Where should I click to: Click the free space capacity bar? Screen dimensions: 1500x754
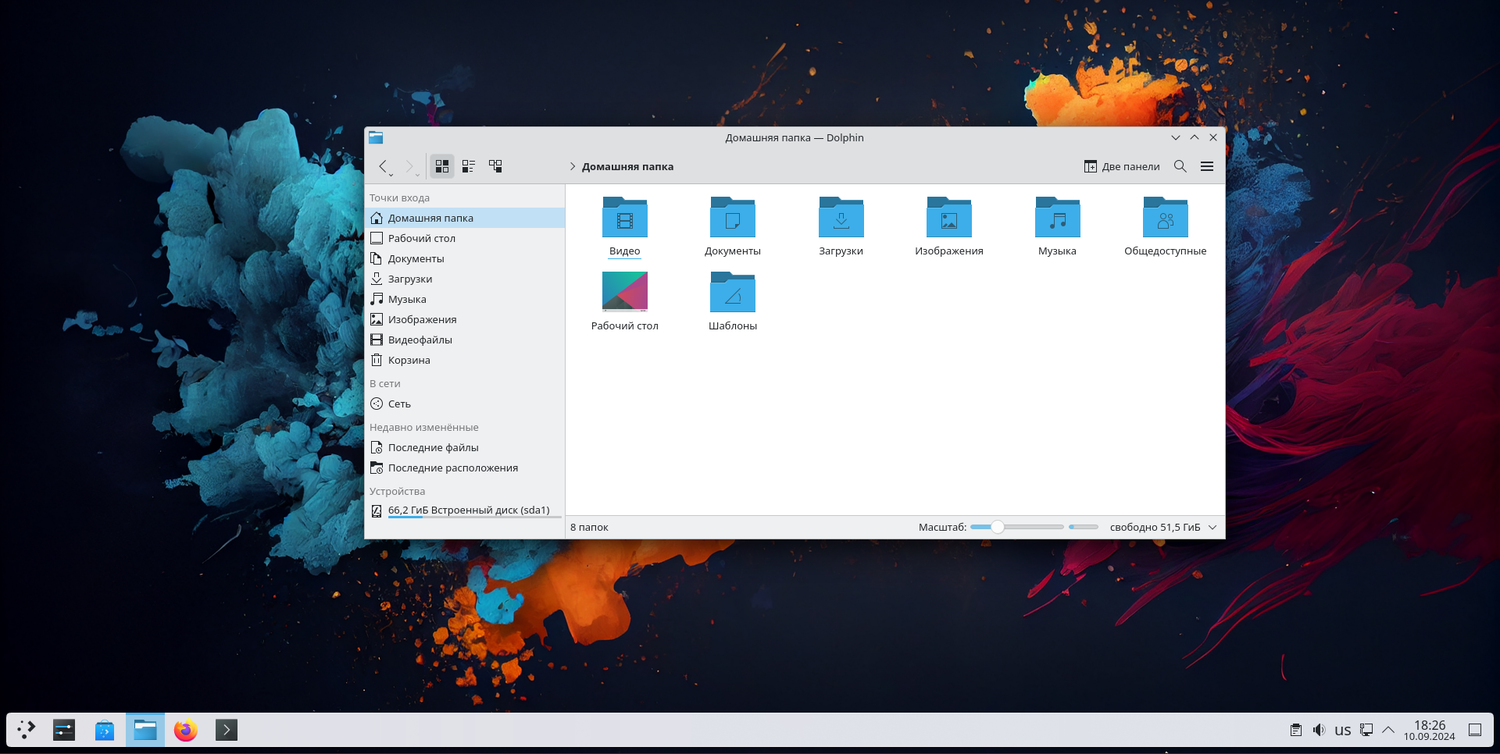pyautogui.click(x=1083, y=527)
